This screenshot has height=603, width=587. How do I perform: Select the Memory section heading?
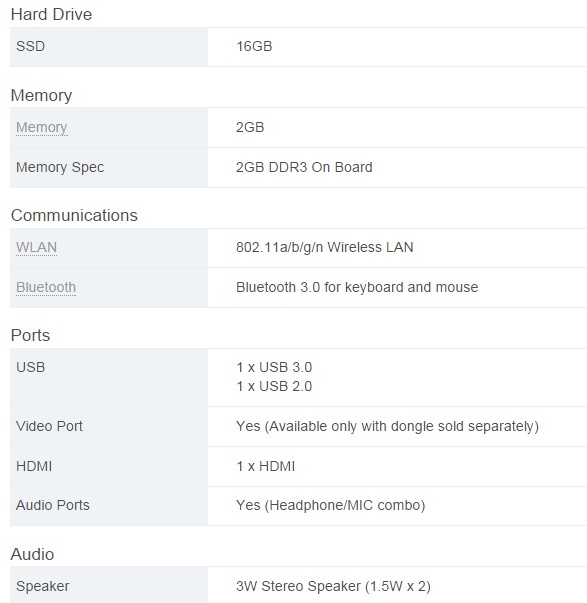pyautogui.click(x=41, y=95)
